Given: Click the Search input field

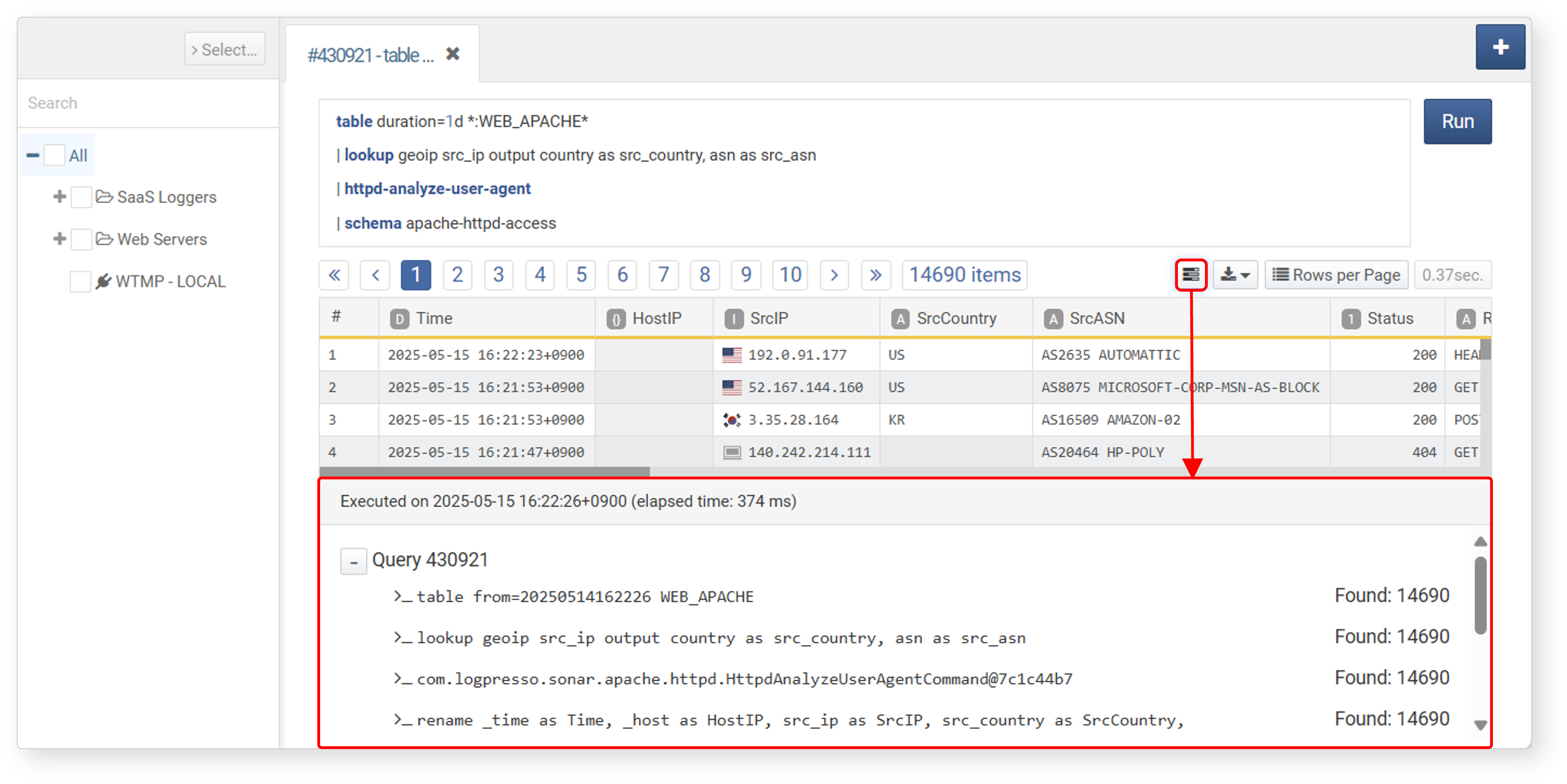Looking at the screenshot, I should pyautogui.click(x=149, y=103).
